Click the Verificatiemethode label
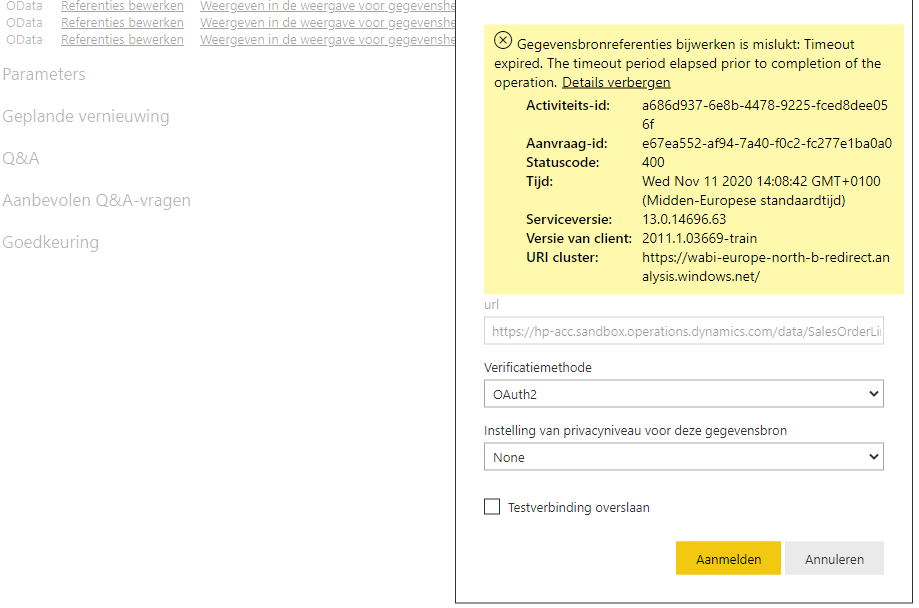Screen dimensions: 919x608 point(537,368)
